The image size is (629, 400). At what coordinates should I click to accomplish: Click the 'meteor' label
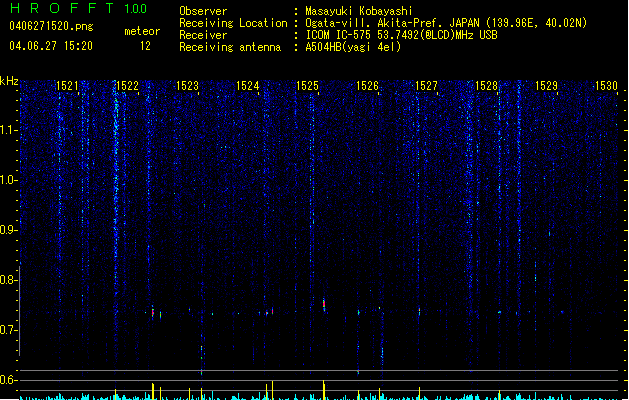(x=142, y=31)
